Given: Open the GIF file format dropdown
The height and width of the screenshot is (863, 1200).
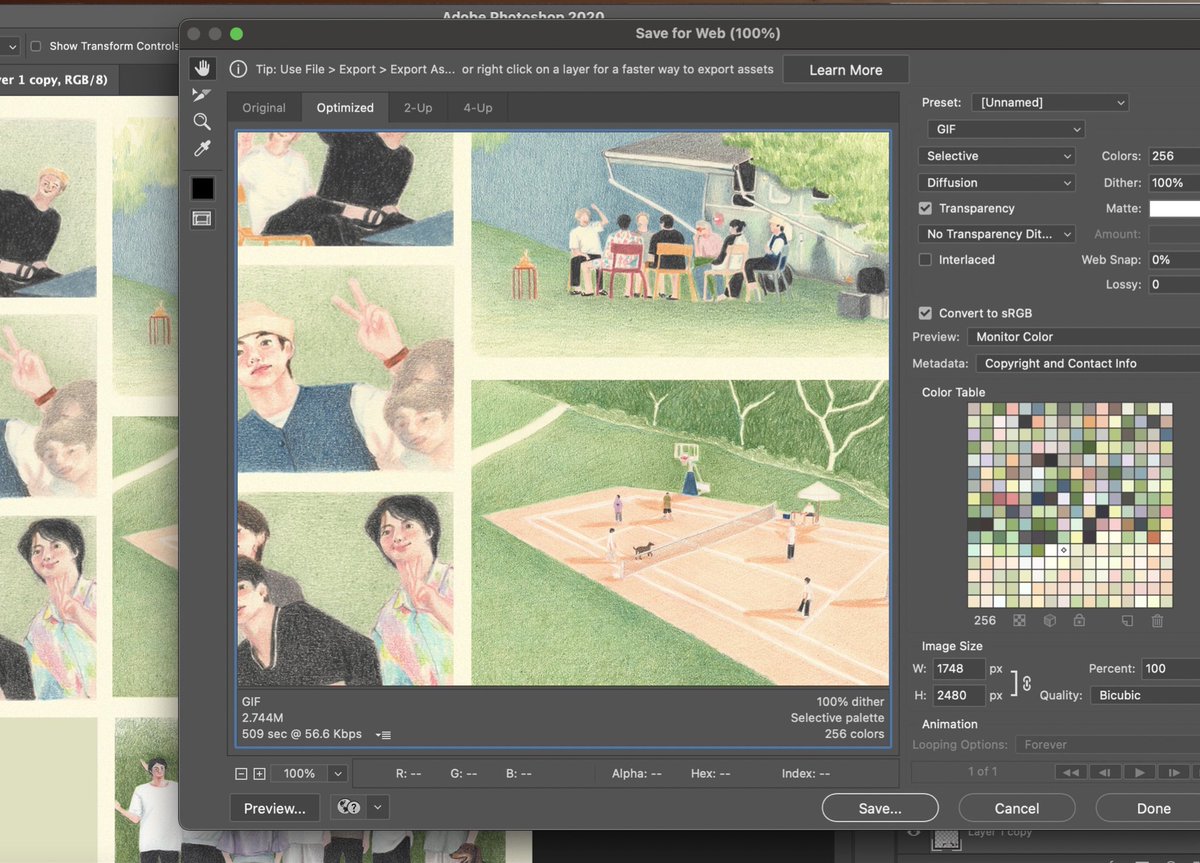Looking at the screenshot, I should pos(1005,129).
